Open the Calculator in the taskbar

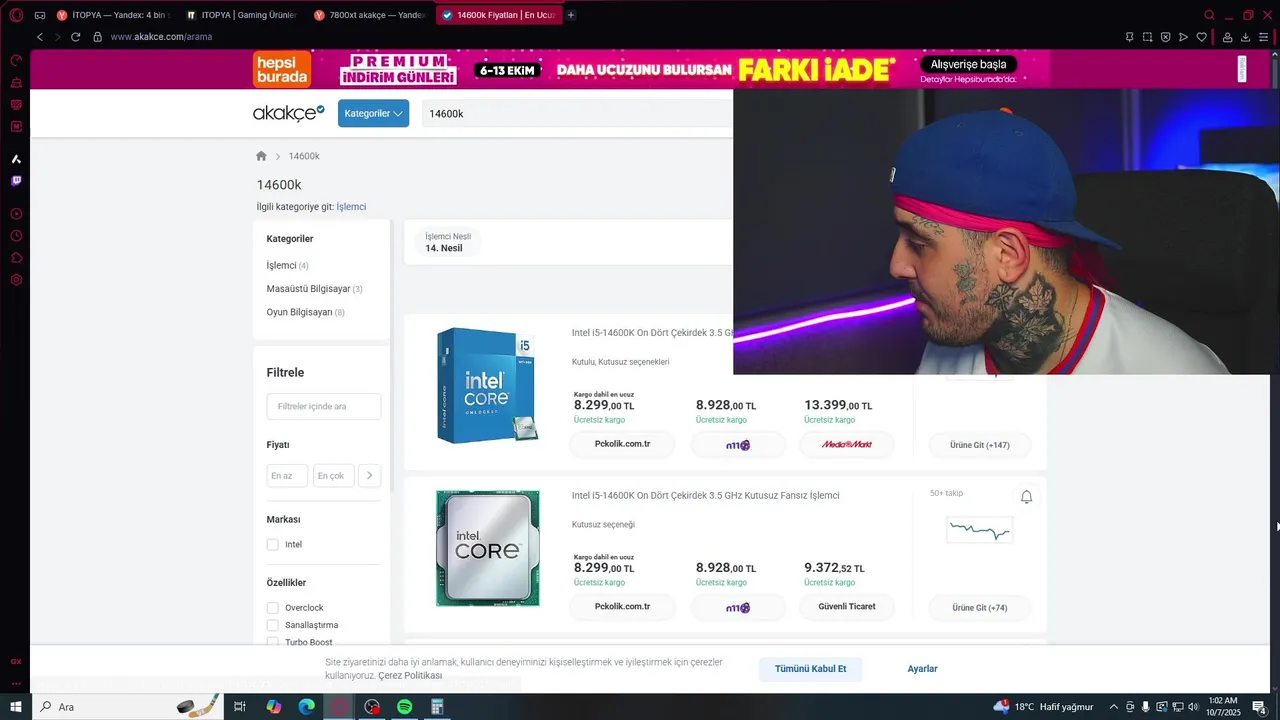click(437, 707)
